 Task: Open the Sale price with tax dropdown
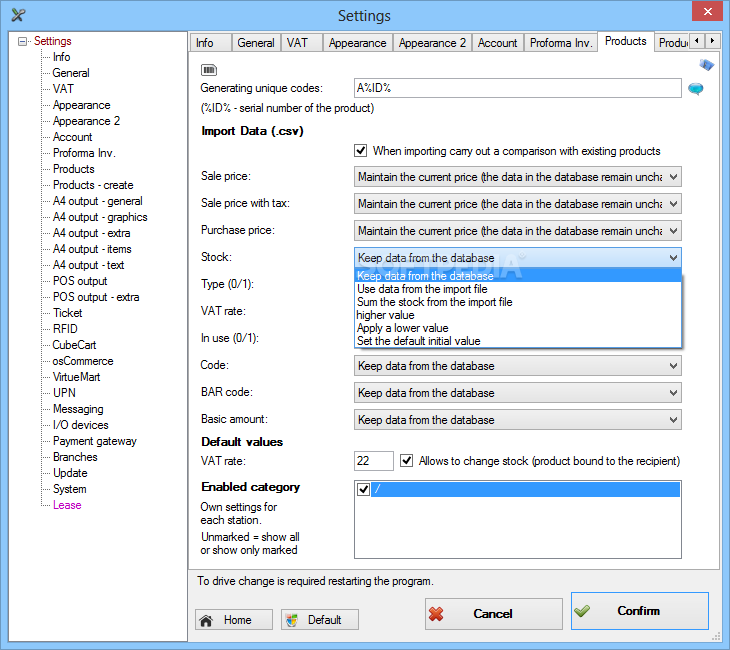518,204
